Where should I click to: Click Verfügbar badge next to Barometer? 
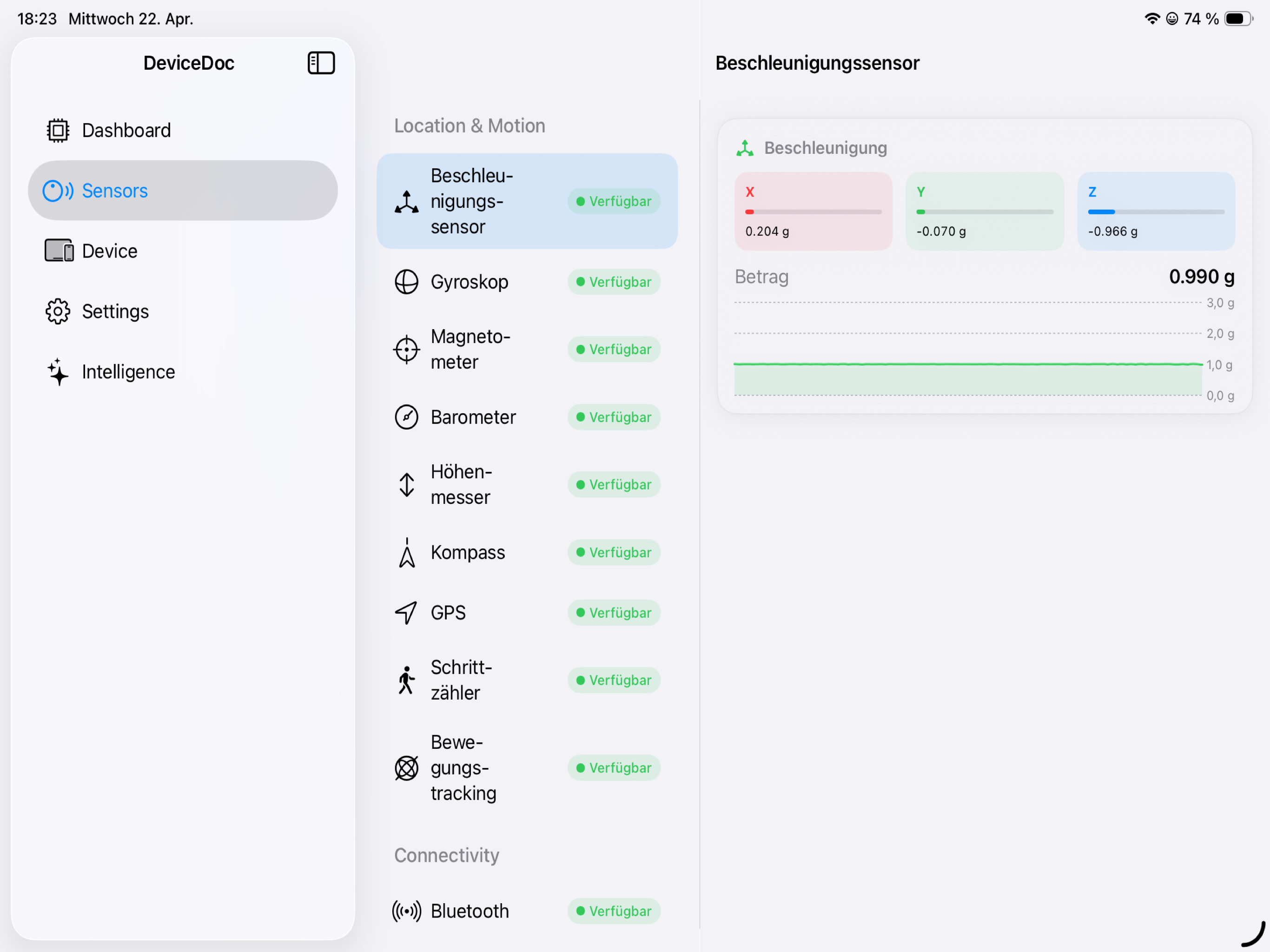click(614, 417)
